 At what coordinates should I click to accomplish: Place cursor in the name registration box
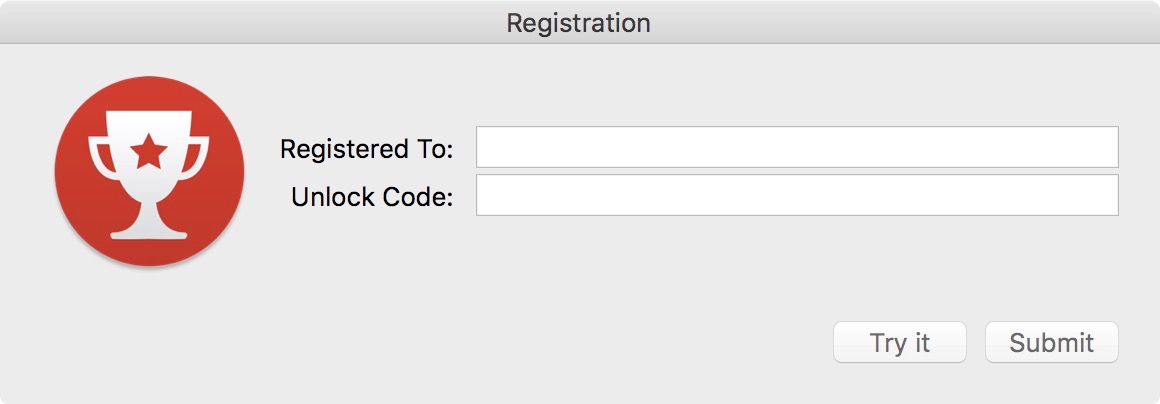796,147
